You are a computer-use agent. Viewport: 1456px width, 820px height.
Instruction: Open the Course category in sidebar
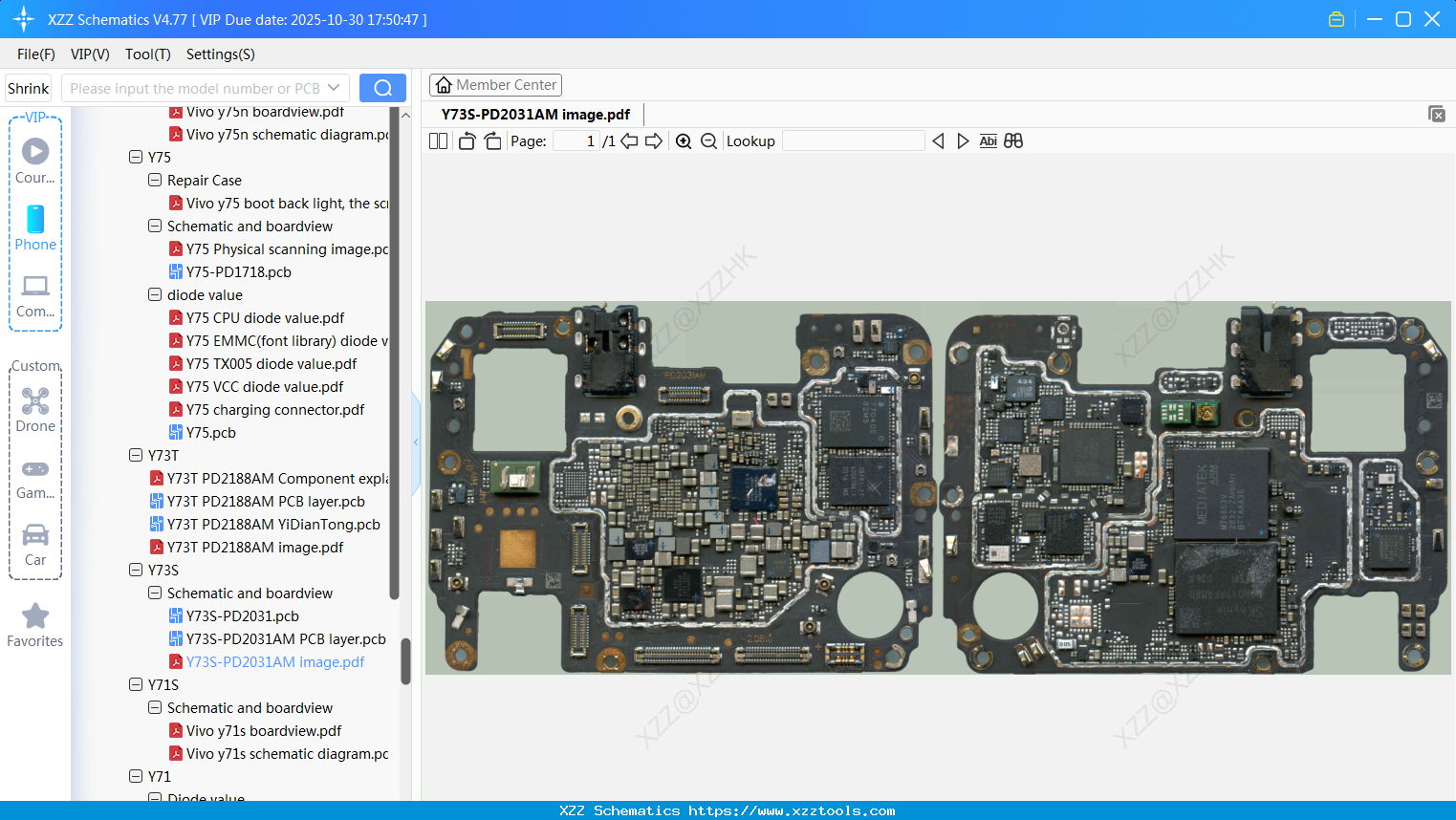tap(35, 161)
